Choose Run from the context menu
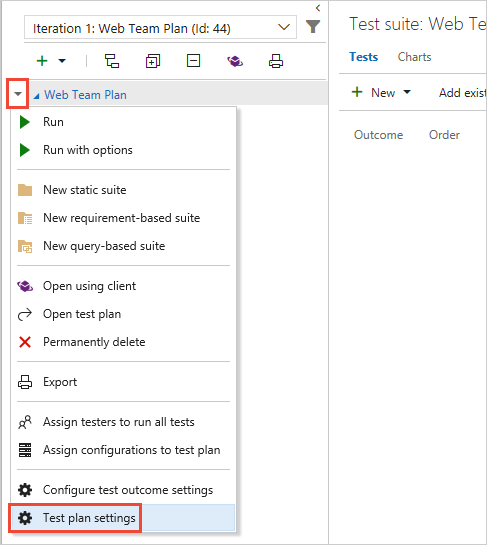This screenshot has width=487, height=545. (x=123, y=122)
